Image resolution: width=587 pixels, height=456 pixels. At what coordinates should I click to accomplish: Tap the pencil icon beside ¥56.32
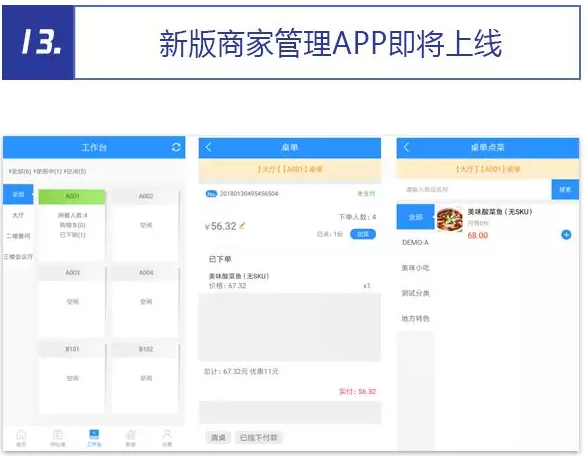pyautogui.click(x=242, y=225)
